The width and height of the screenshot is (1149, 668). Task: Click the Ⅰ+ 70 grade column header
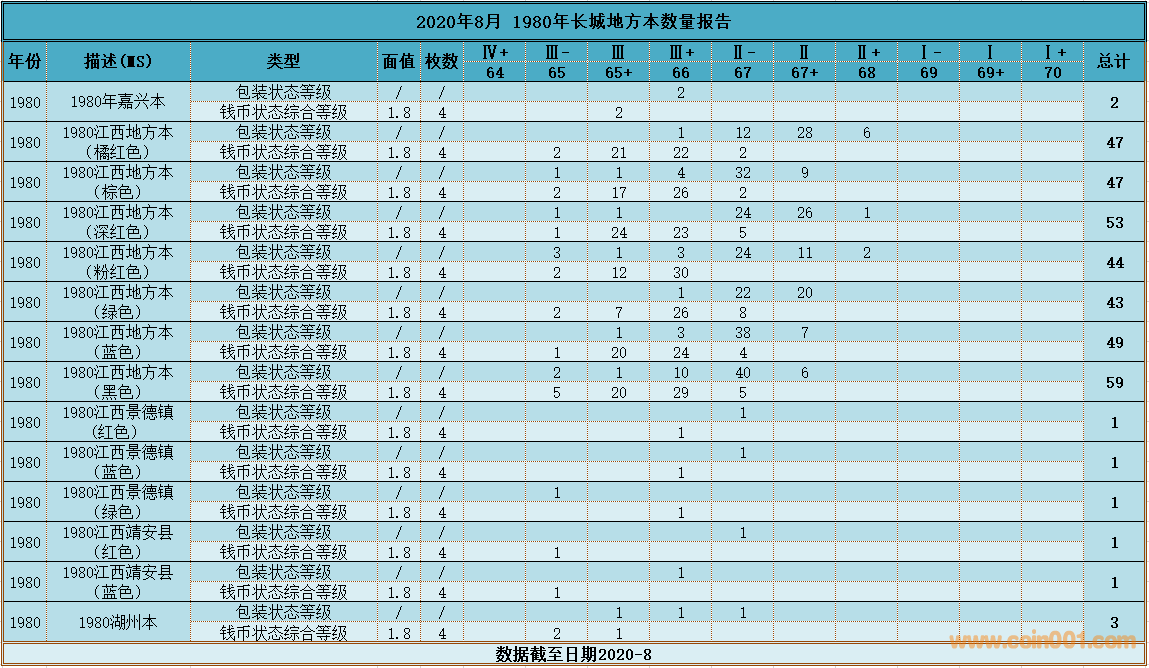click(1052, 61)
